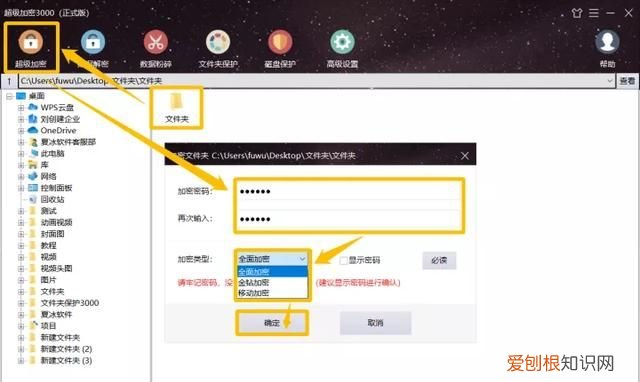
Task: Select the 文件夹 folder thumbnail
Action: click(177, 108)
